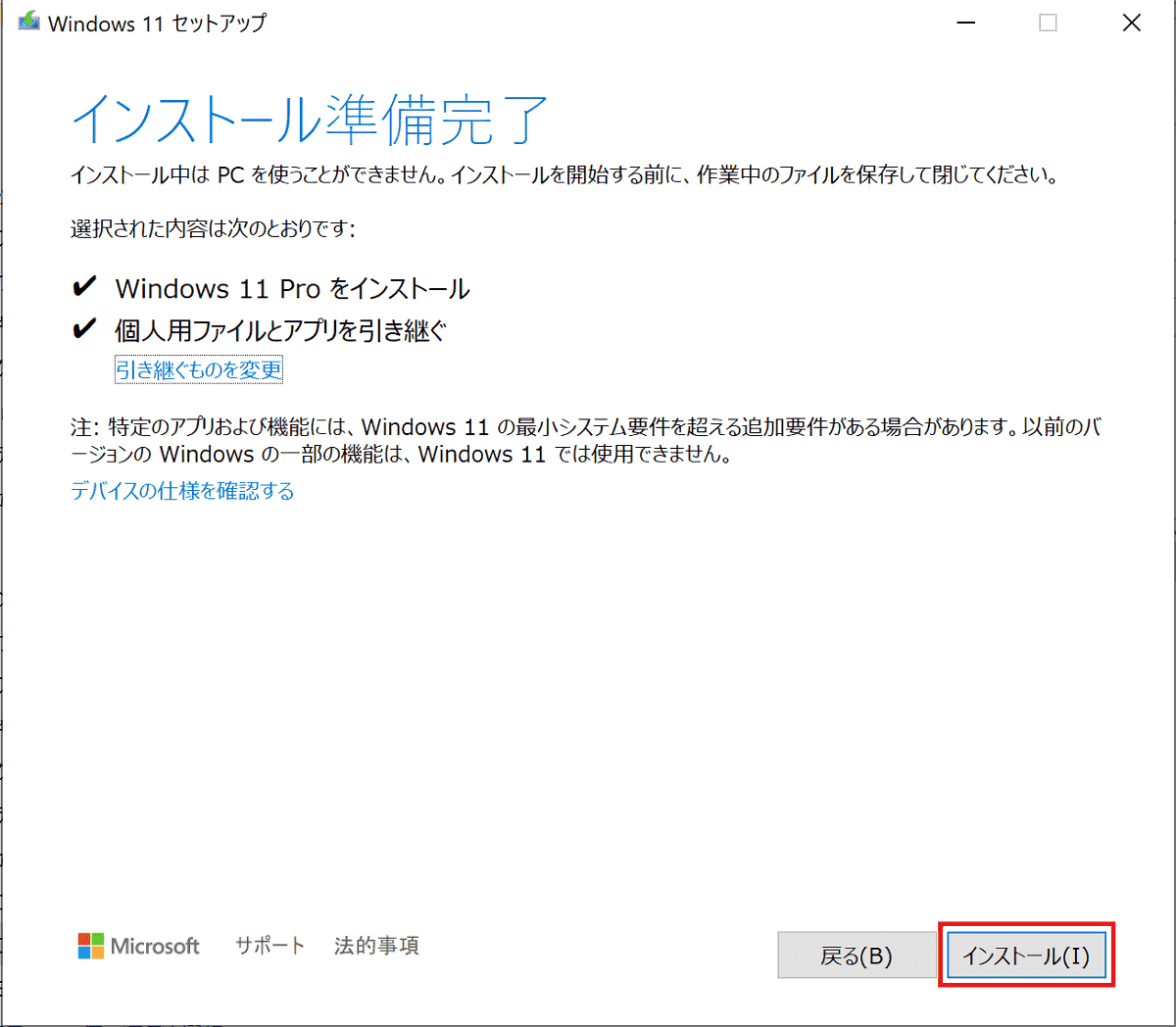Click the text 選択された内容は次のとおりです:

213,228
